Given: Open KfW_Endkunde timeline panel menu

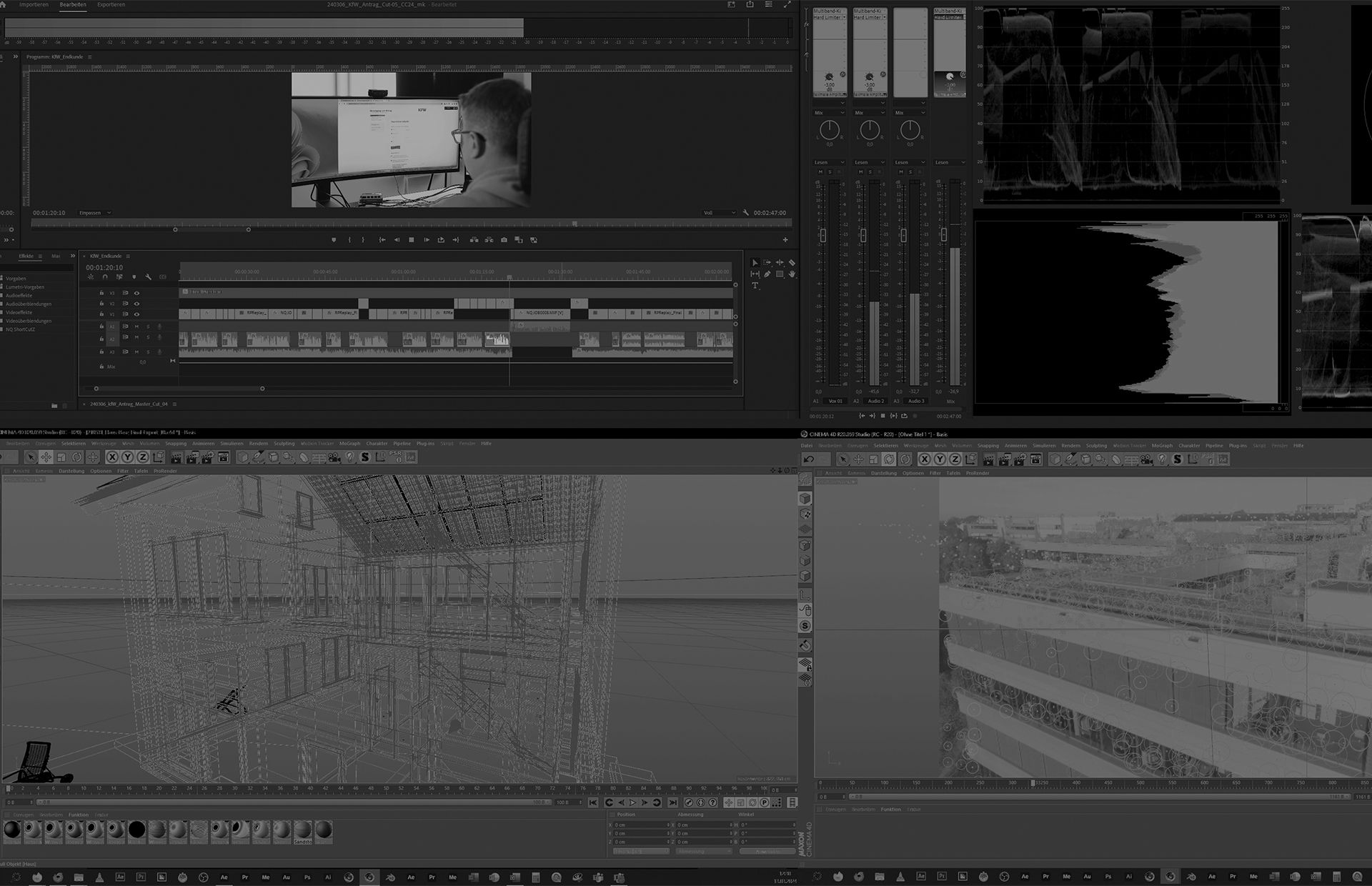Looking at the screenshot, I should (x=128, y=256).
